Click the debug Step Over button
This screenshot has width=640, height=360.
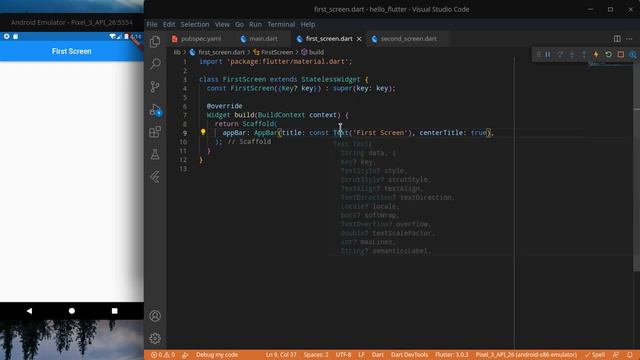coord(560,54)
